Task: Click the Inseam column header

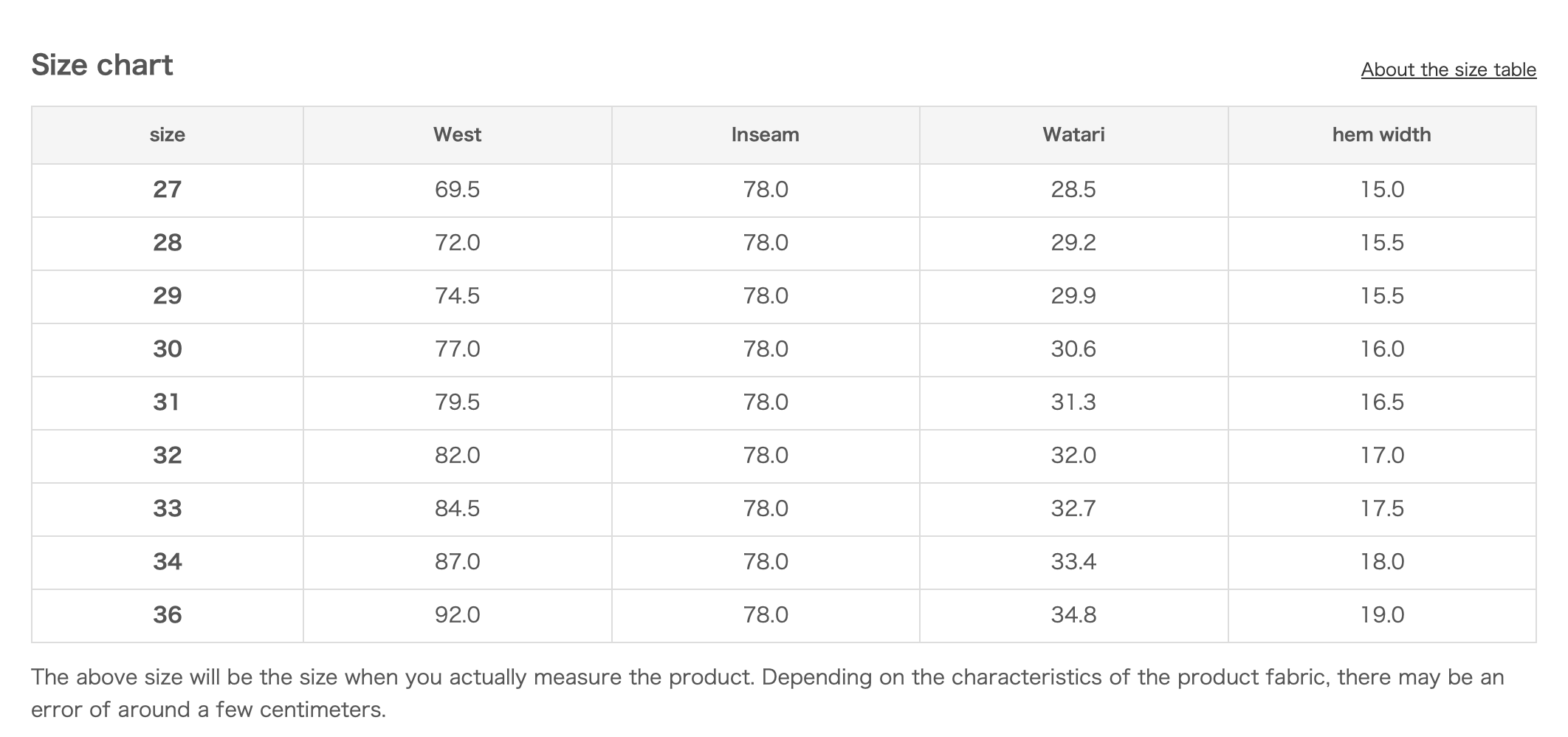Action: point(765,134)
